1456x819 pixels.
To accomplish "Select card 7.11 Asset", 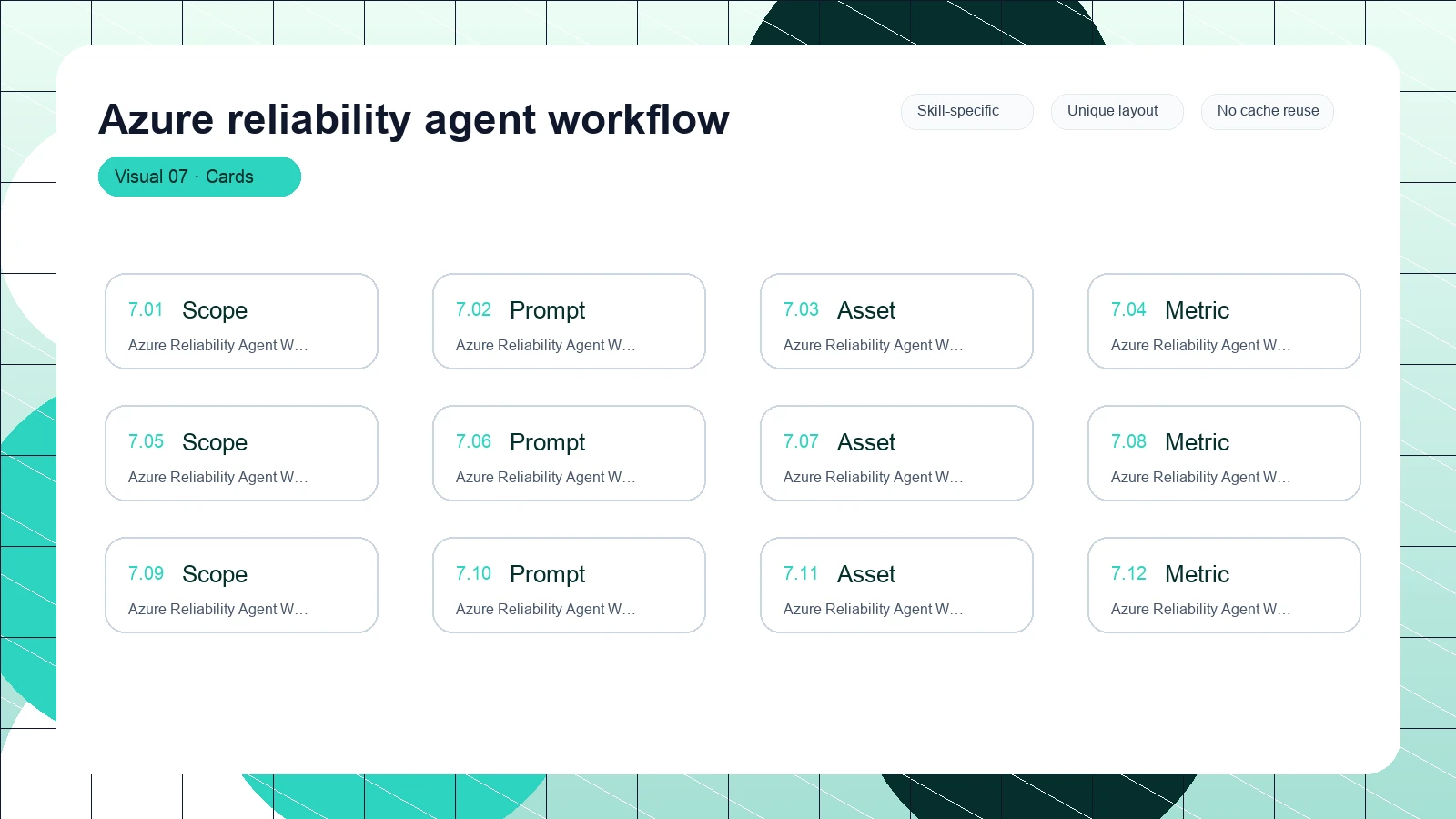I will point(896,585).
